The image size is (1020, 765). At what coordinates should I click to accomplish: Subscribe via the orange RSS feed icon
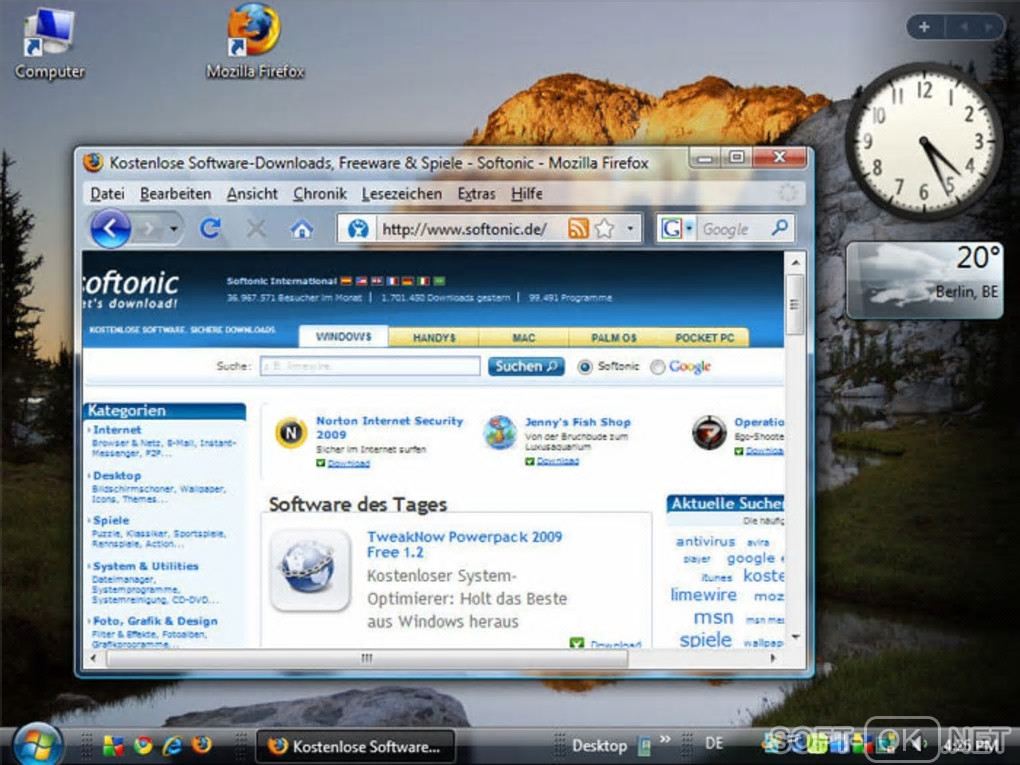click(x=578, y=228)
